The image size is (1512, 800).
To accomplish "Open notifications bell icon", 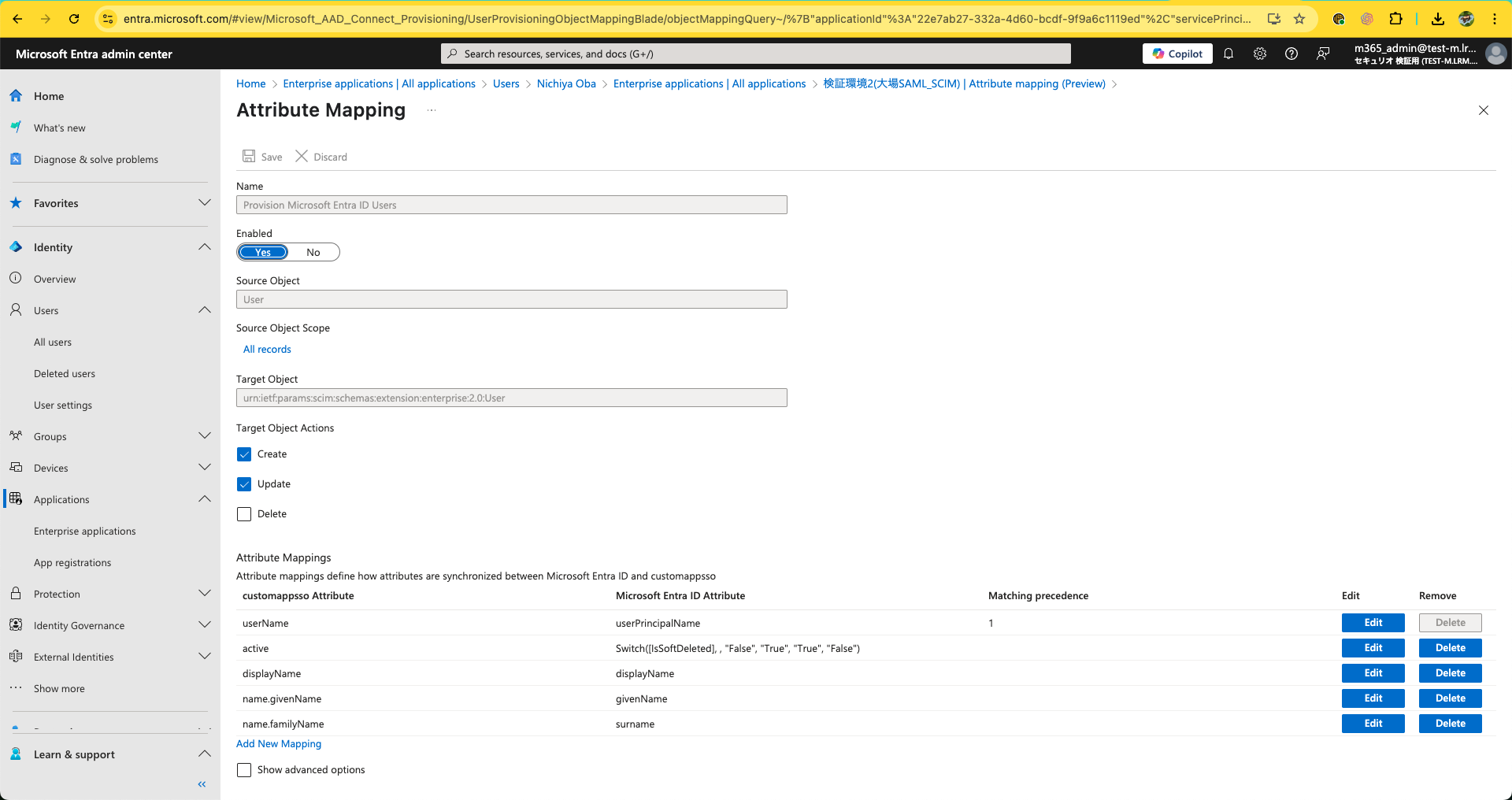I will click(x=1228, y=54).
